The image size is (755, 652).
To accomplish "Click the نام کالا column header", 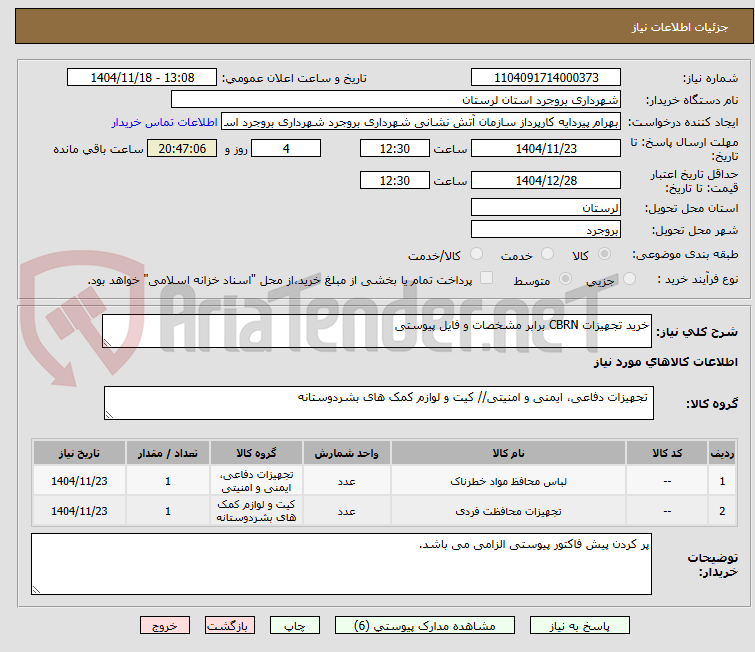I will click(x=508, y=453).
